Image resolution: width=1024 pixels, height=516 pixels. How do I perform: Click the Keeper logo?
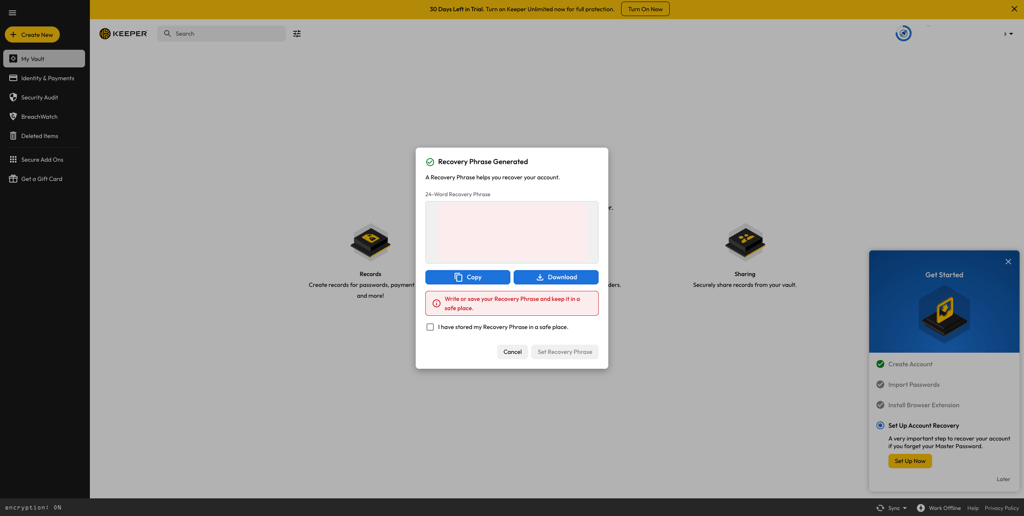pyautogui.click(x=123, y=33)
